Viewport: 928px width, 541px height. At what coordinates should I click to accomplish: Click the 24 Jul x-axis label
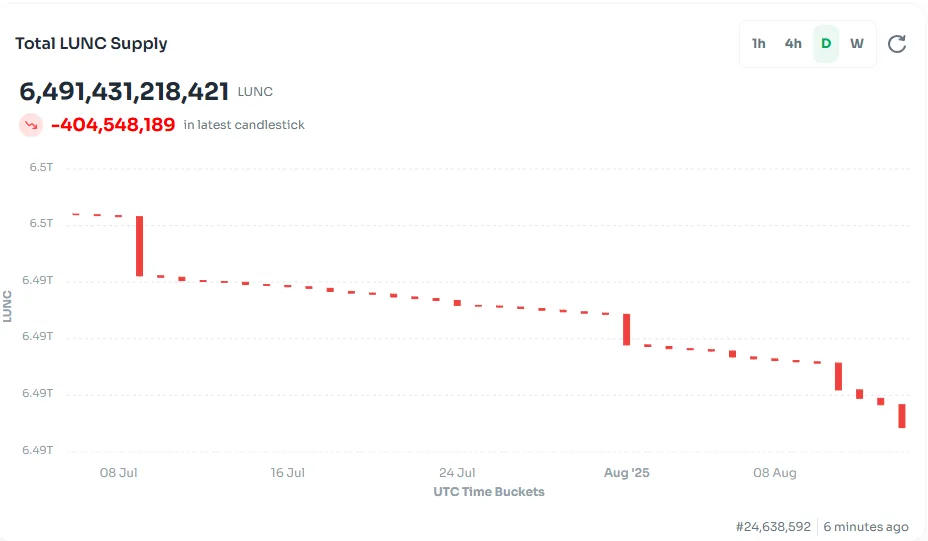coord(457,473)
